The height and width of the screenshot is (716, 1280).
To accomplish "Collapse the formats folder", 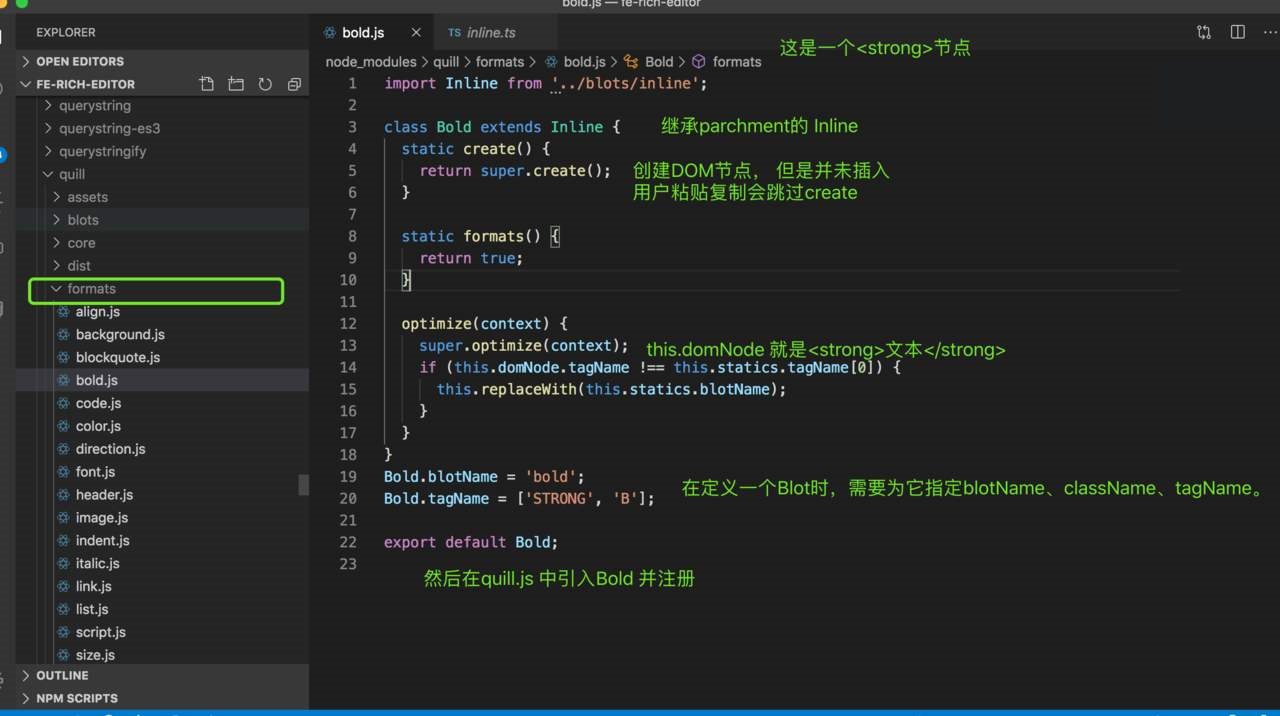I will pos(91,289).
